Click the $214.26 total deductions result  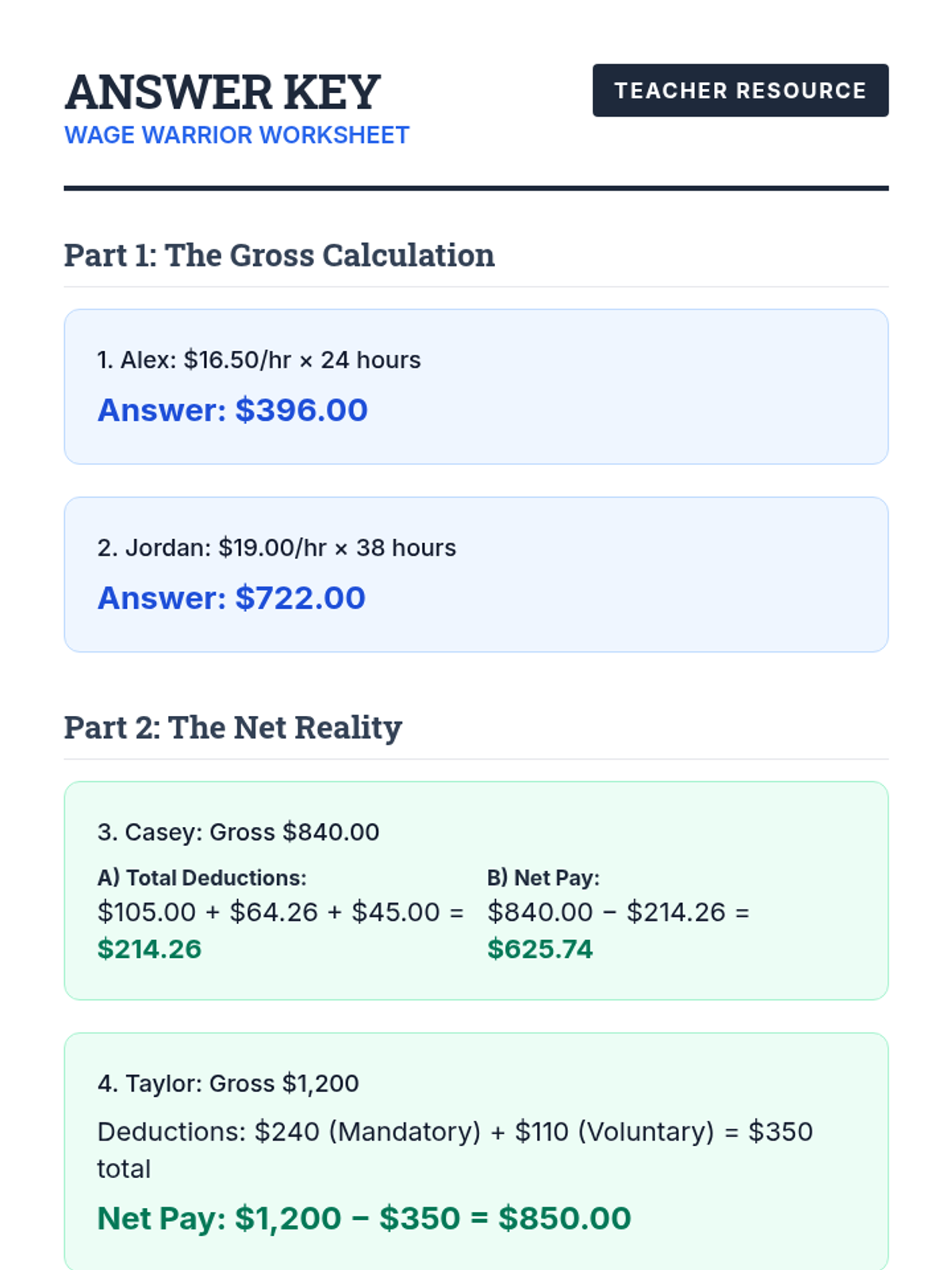[x=149, y=949]
